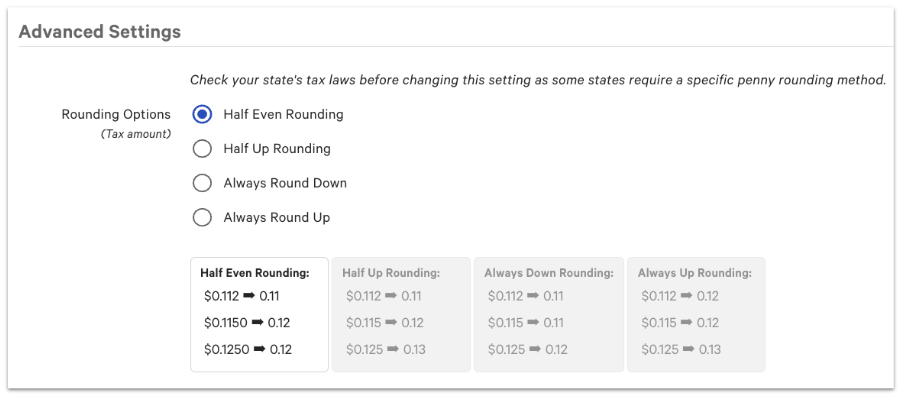Viewport: 901px width, 400px height.
Task: Click the Rounding Options field label
Action: pyautogui.click(x=116, y=114)
